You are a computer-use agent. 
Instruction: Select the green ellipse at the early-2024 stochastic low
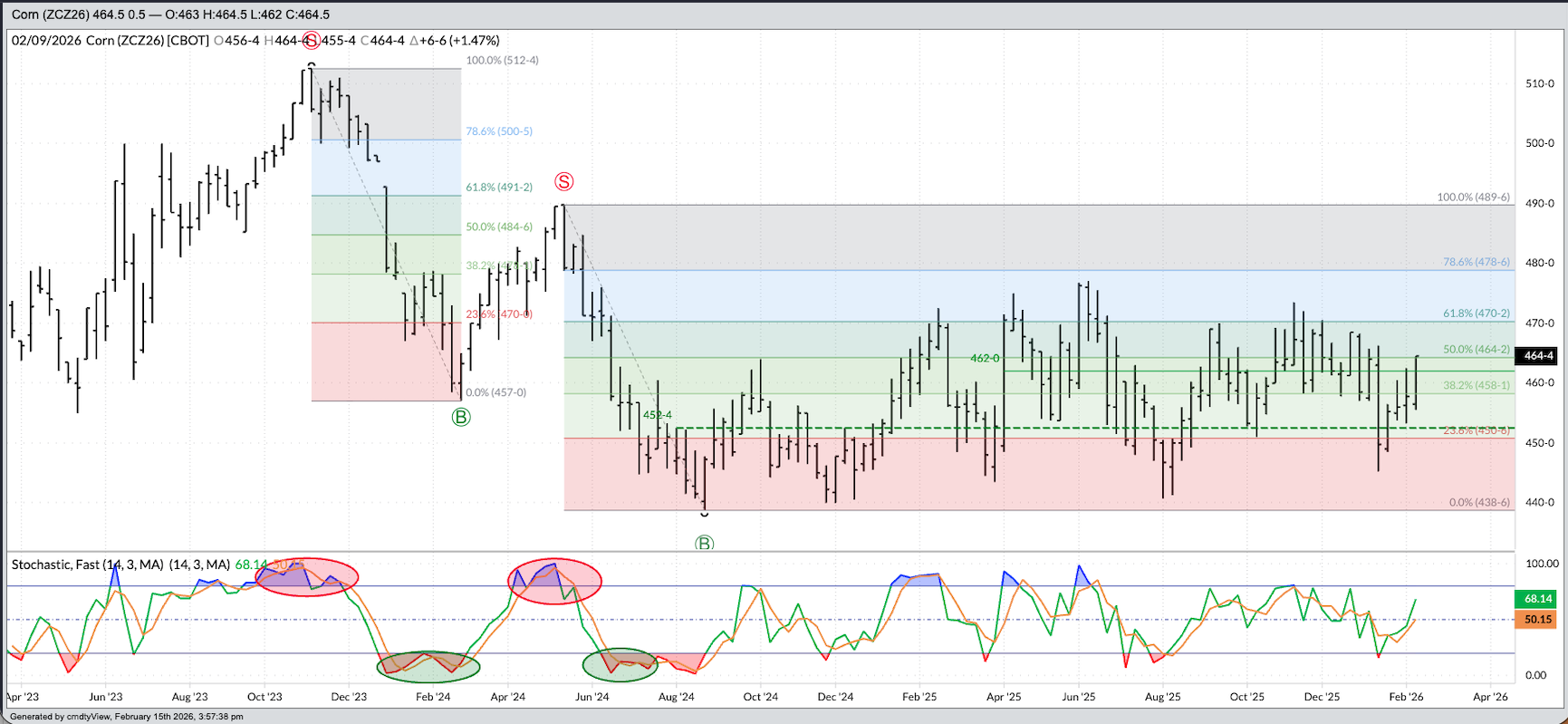tap(428, 666)
